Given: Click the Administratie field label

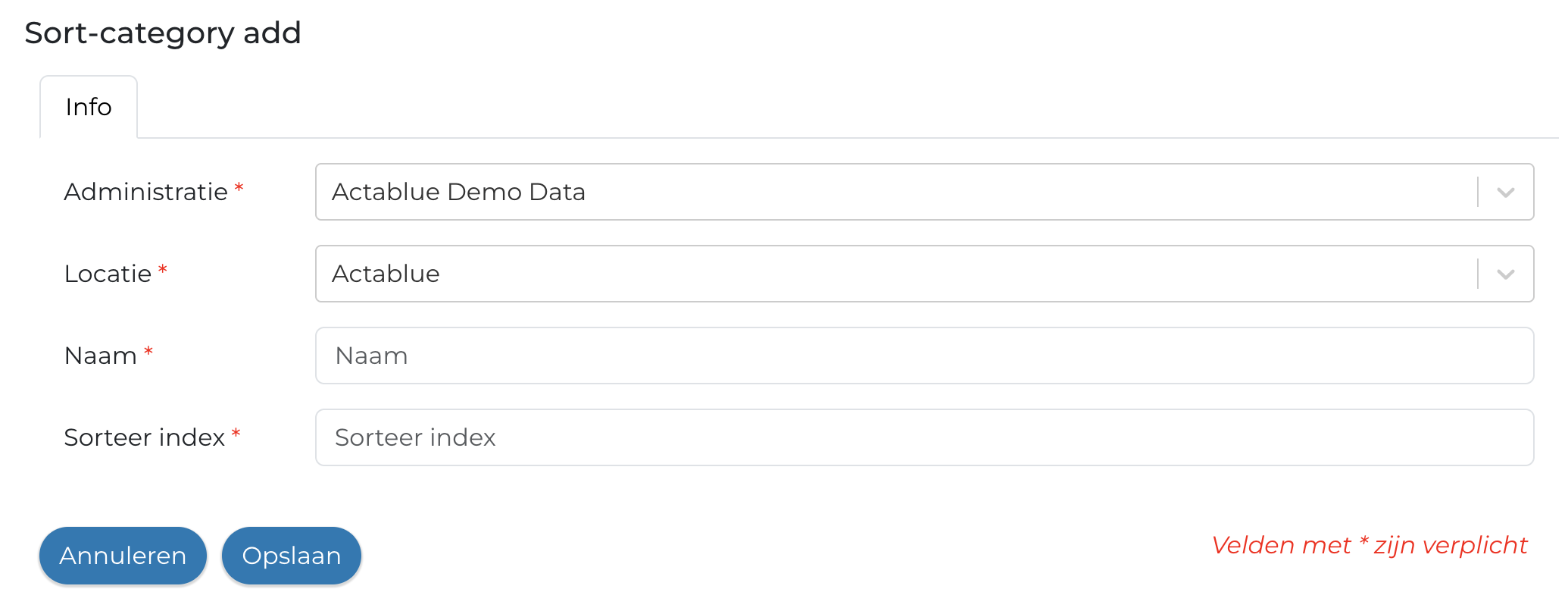Looking at the screenshot, I should click(x=145, y=192).
